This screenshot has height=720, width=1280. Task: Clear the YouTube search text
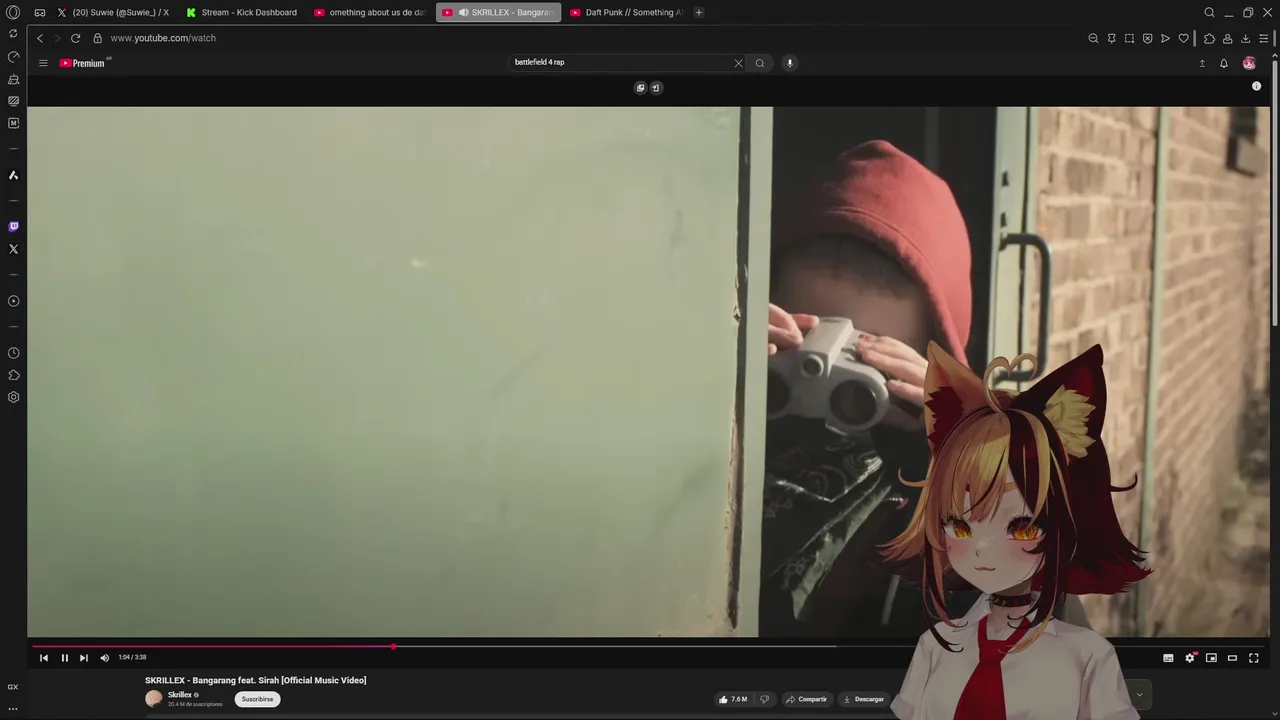click(x=739, y=63)
